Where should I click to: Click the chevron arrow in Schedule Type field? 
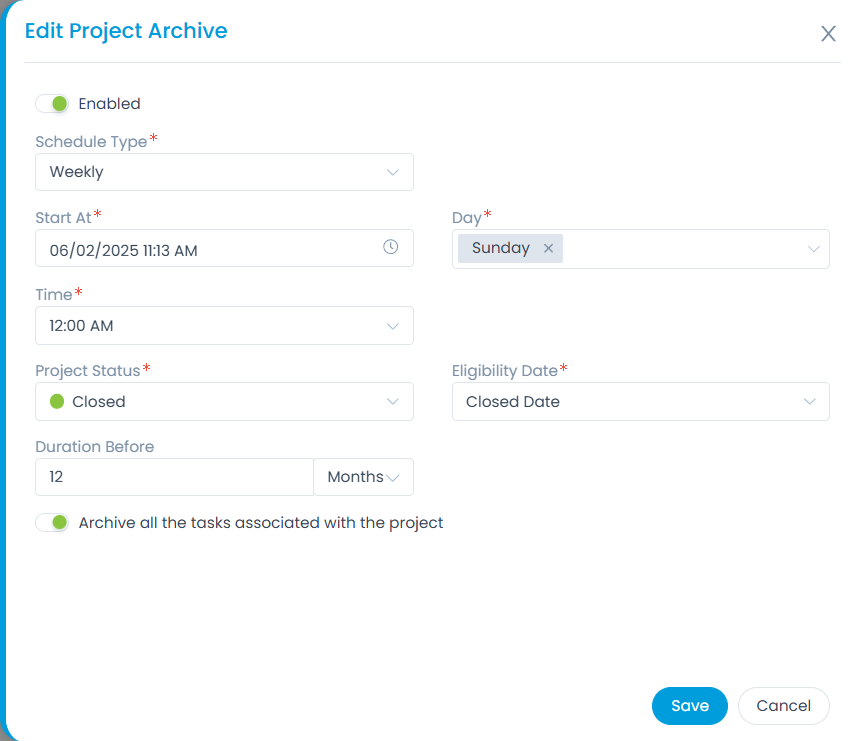[393, 172]
